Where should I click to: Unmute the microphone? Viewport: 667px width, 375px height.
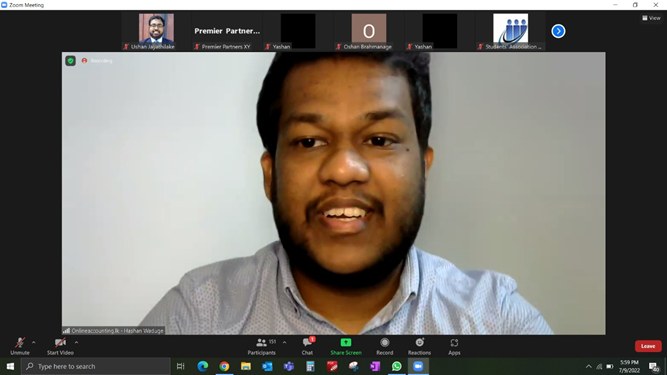(x=20, y=346)
